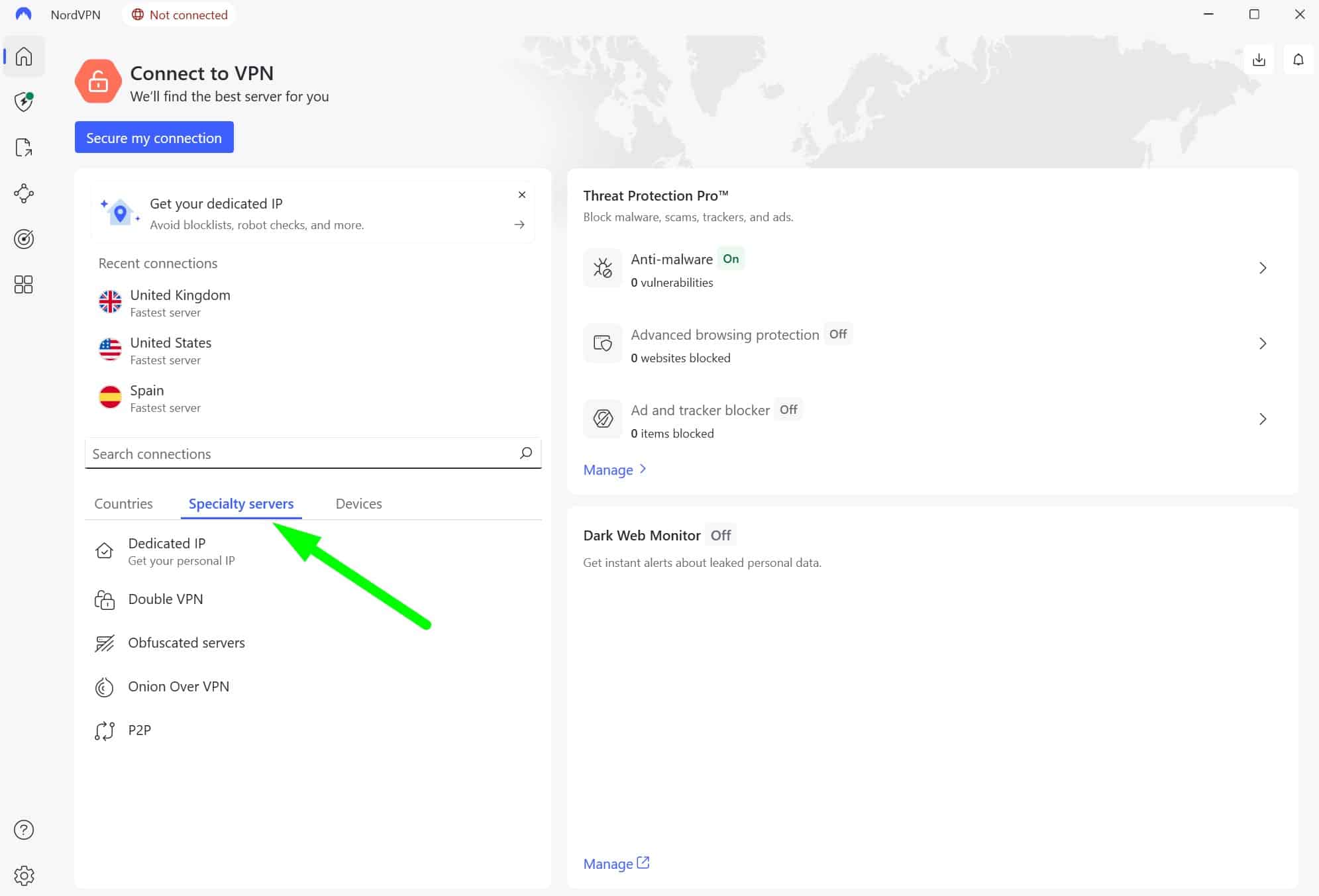
Task: Click the dedicated IP location pin illustration
Action: point(120,213)
